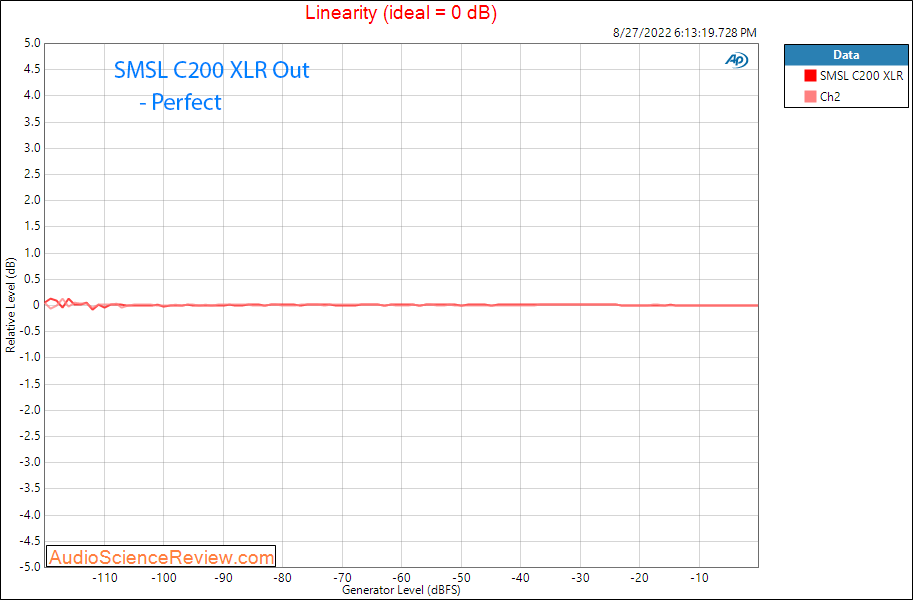The width and height of the screenshot is (913, 600).
Task: Select the SMSL C200 XLR legend entry text
Action: click(861, 76)
